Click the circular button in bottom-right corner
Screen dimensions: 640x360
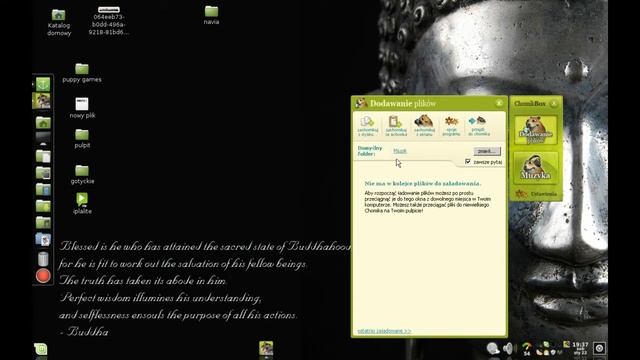(599, 348)
